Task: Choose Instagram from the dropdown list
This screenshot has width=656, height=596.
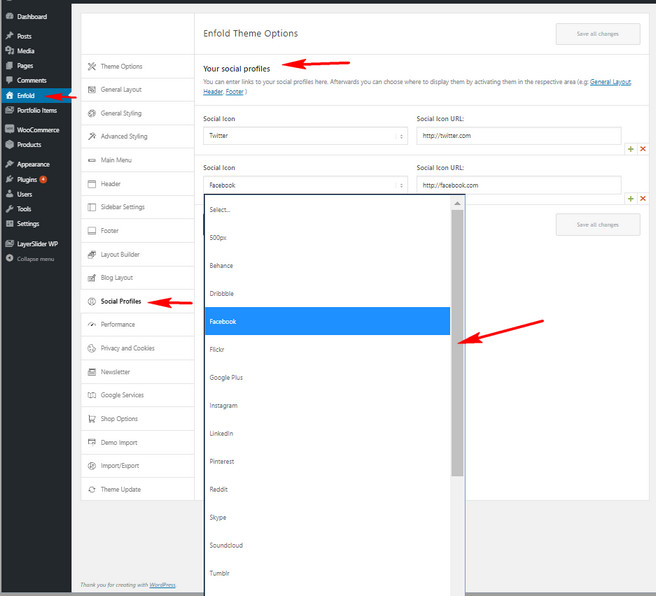Action: tap(328, 405)
